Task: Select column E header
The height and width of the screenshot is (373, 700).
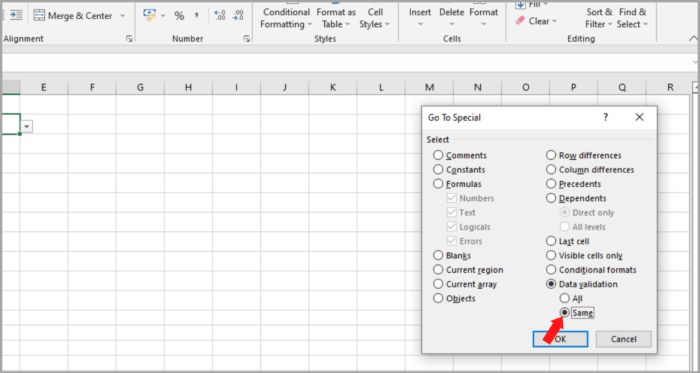Action: (x=44, y=87)
